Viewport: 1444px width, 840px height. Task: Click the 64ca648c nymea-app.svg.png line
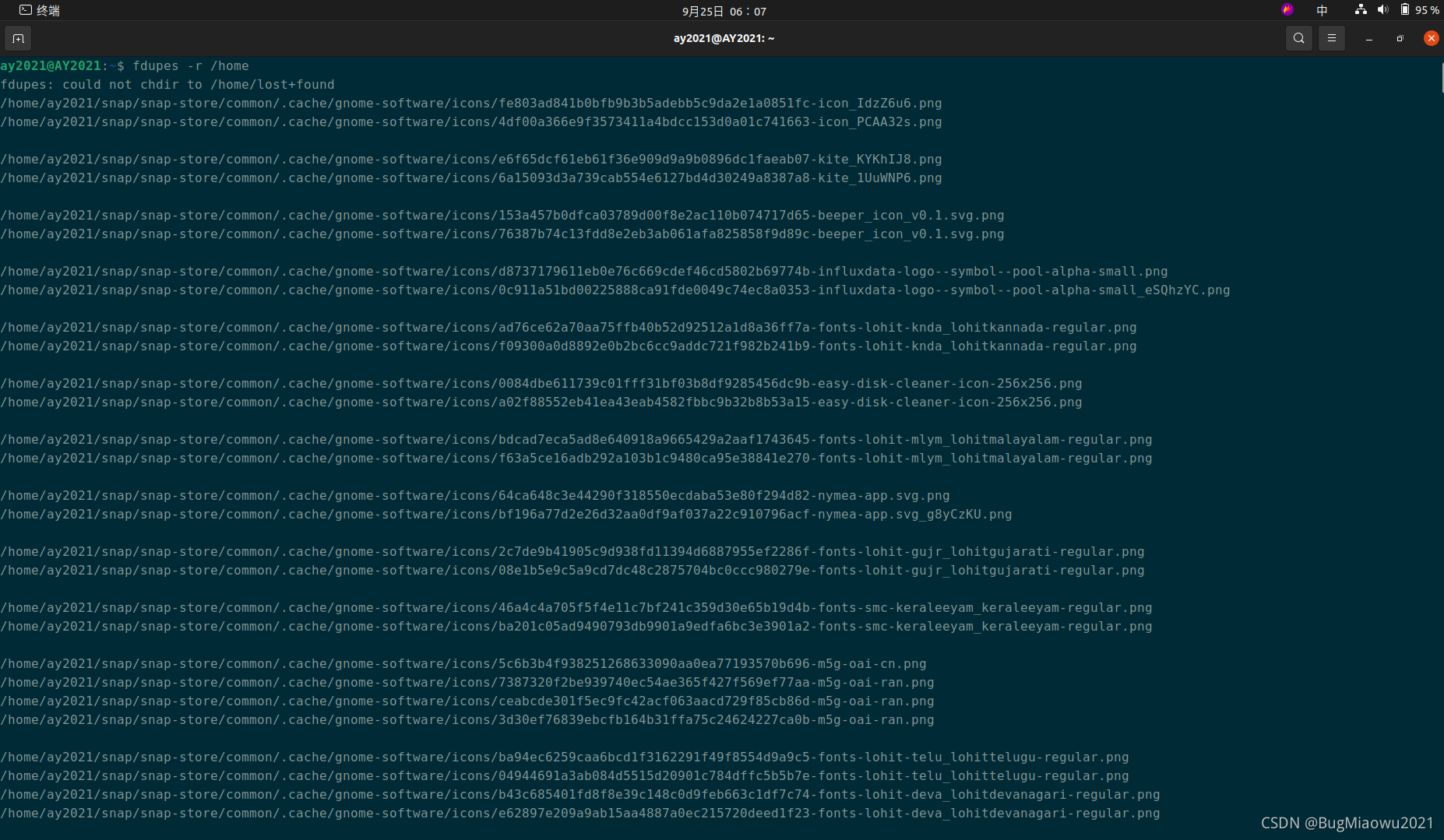coord(475,496)
